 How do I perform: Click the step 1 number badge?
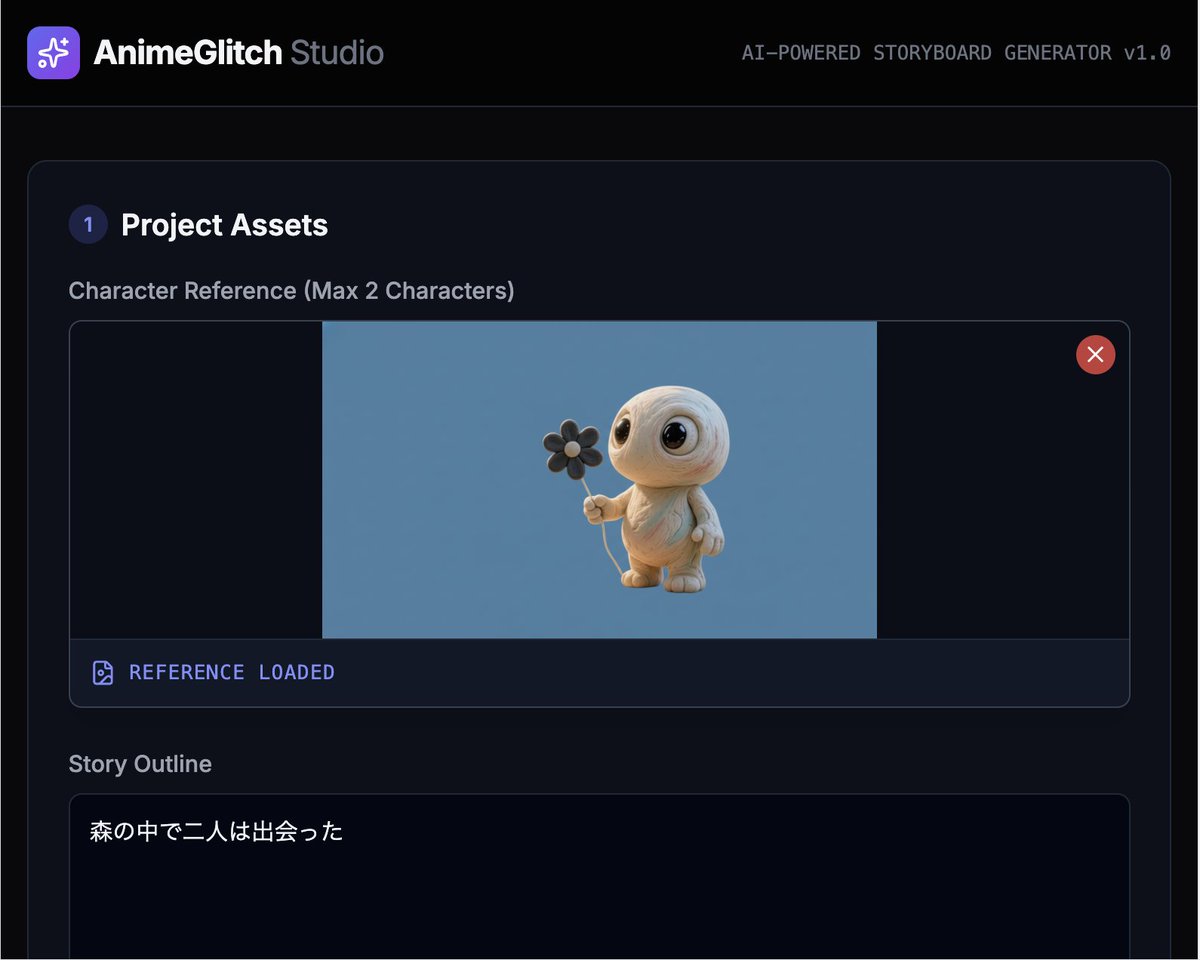(x=88, y=225)
